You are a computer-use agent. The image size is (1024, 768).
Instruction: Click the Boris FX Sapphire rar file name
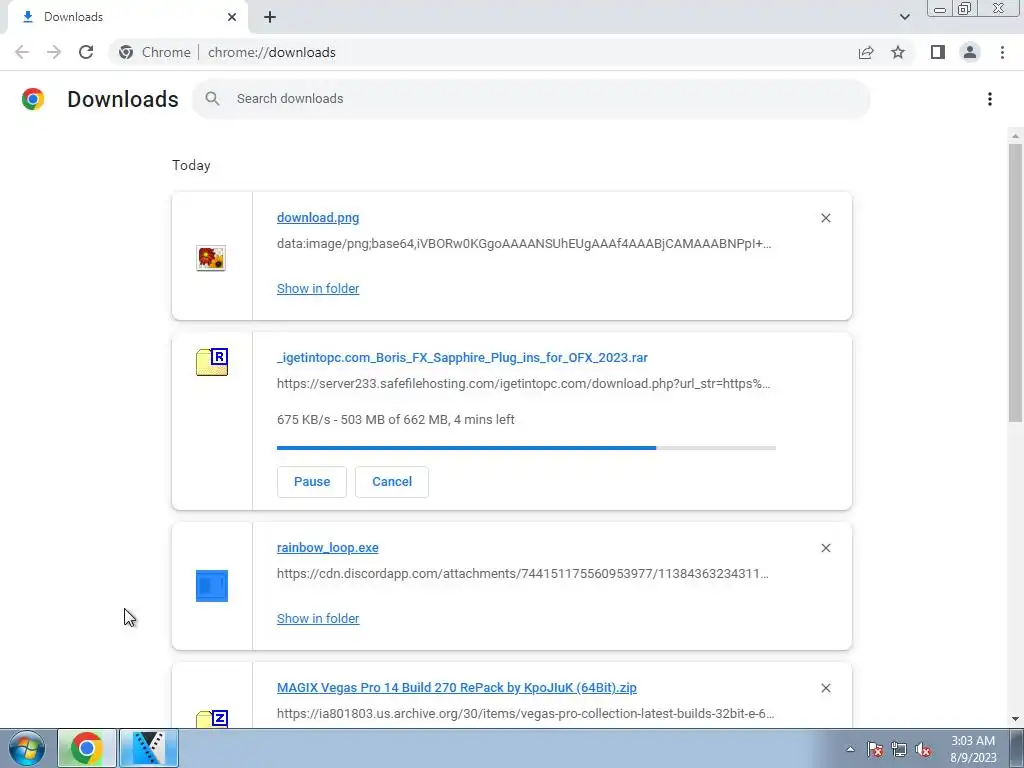tap(462, 357)
